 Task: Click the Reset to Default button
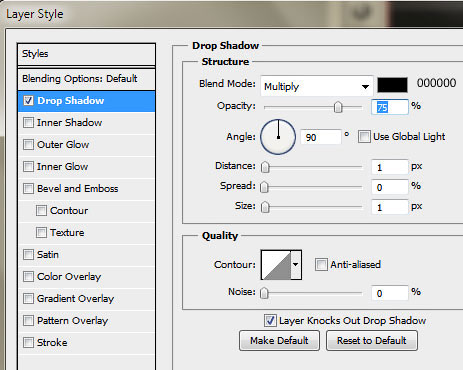[372, 341]
